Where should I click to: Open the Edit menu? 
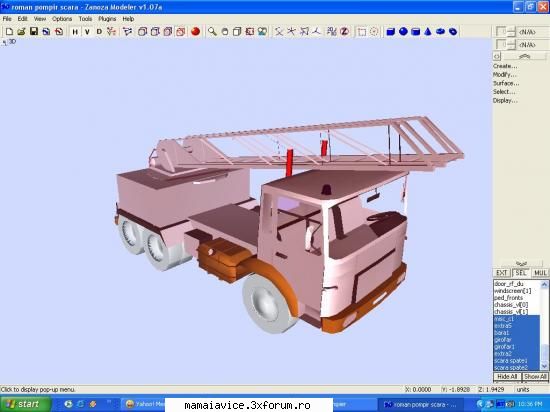point(22,19)
